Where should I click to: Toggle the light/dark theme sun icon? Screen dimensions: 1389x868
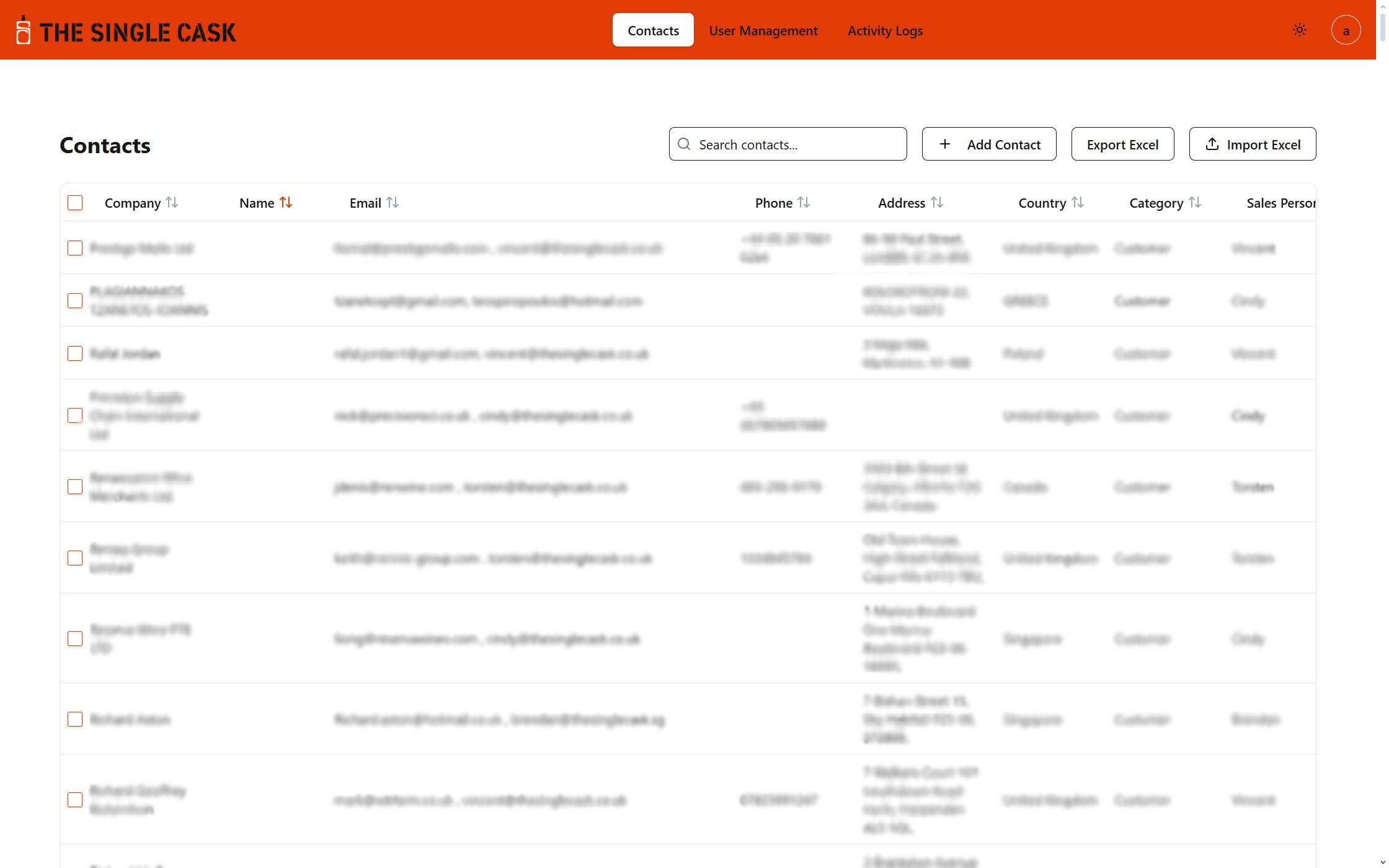(x=1299, y=30)
